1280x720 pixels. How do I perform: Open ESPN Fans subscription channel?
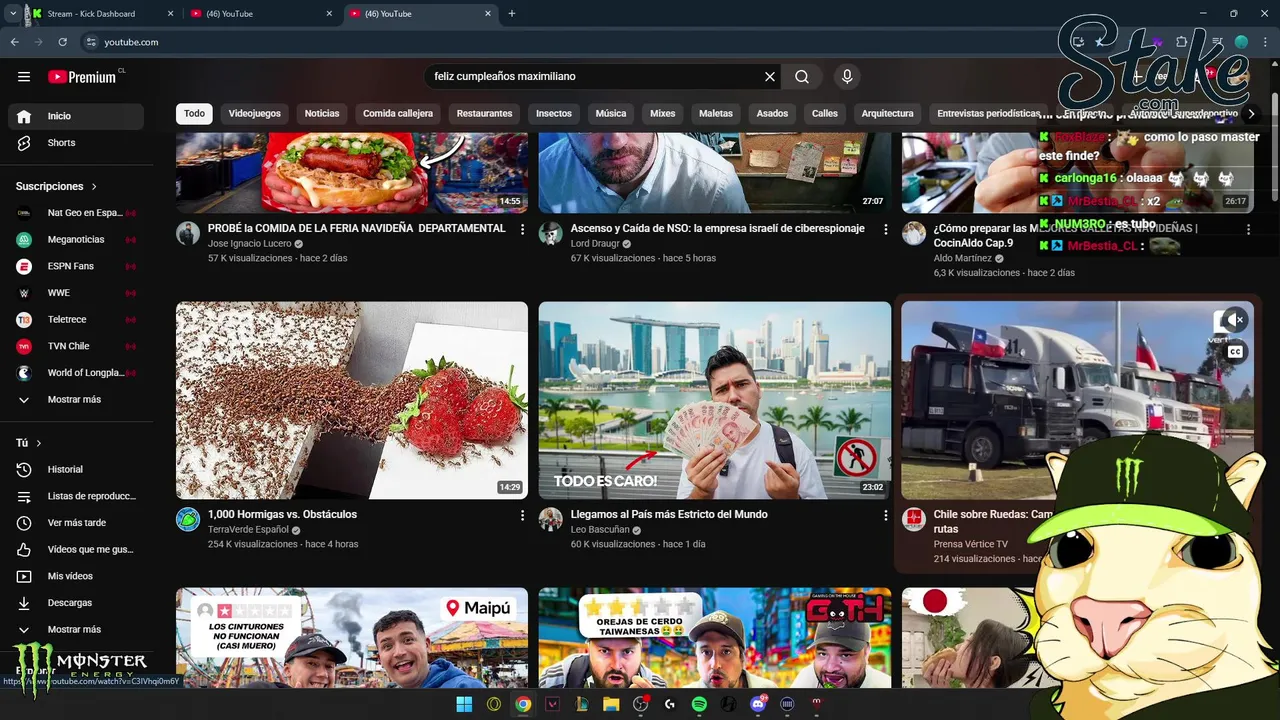point(76,266)
